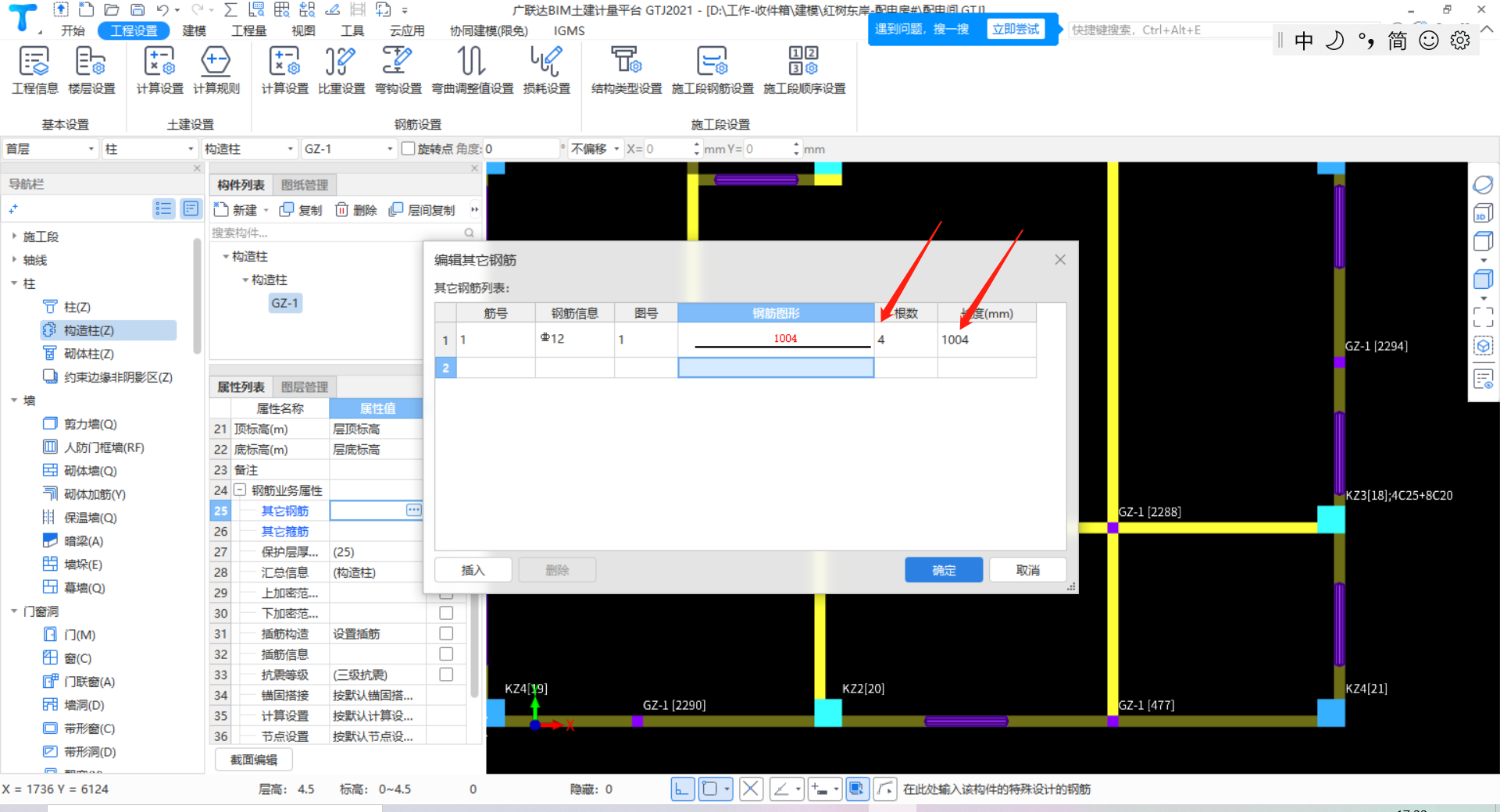Switch navigation to list view toggle
This screenshot has height=812, width=1500.
[163, 208]
